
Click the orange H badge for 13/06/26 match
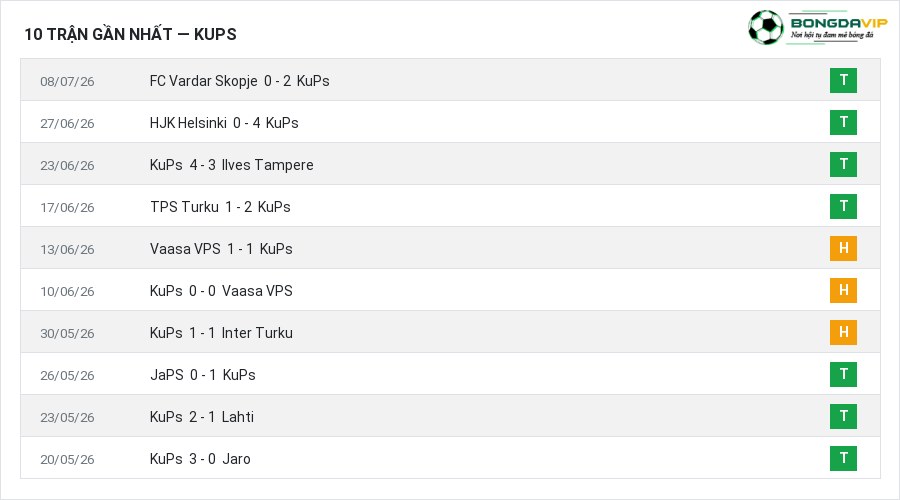843,249
